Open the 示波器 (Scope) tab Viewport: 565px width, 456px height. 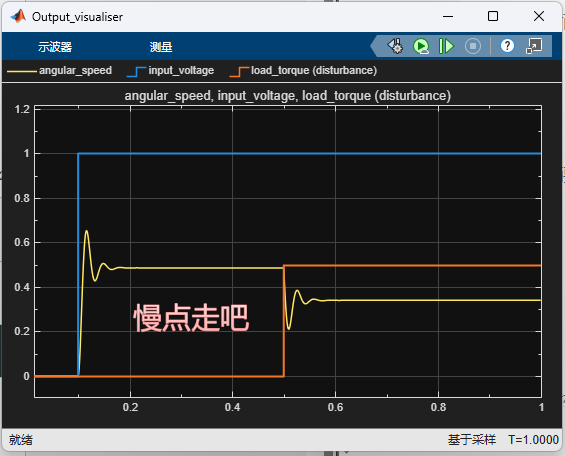(55, 47)
